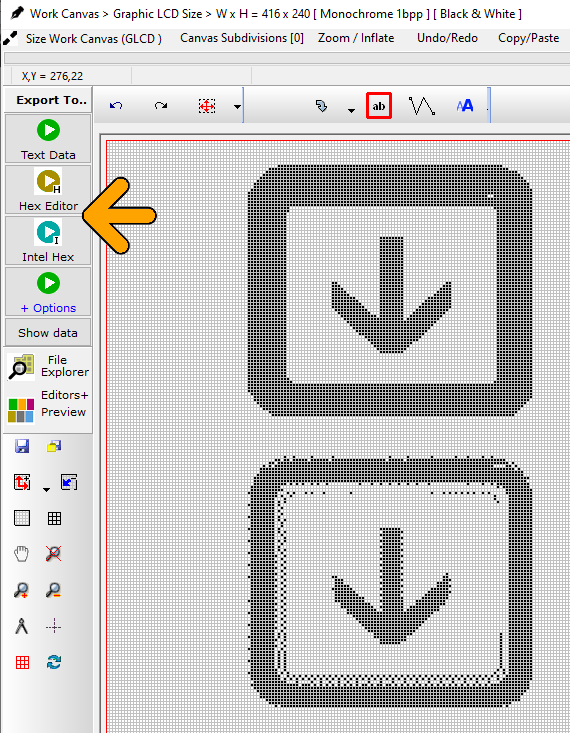Expand dropdown arrow beside the fill bucket icon
Image resolution: width=570 pixels, height=733 pixels.
pos(351,110)
